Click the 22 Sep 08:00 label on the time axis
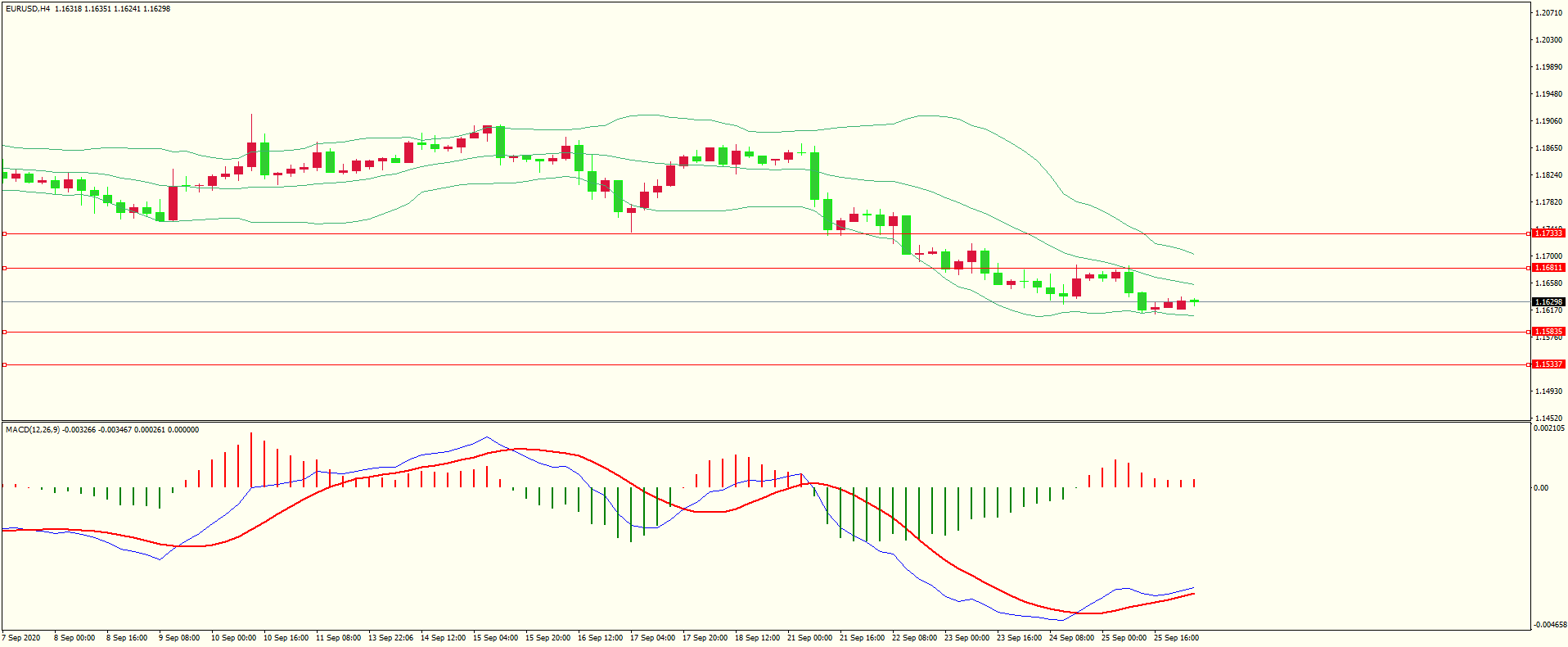 tap(914, 638)
